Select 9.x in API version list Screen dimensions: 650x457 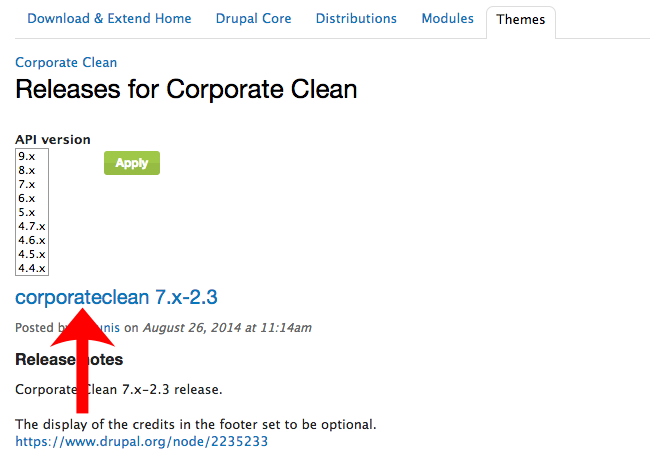[27, 157]
